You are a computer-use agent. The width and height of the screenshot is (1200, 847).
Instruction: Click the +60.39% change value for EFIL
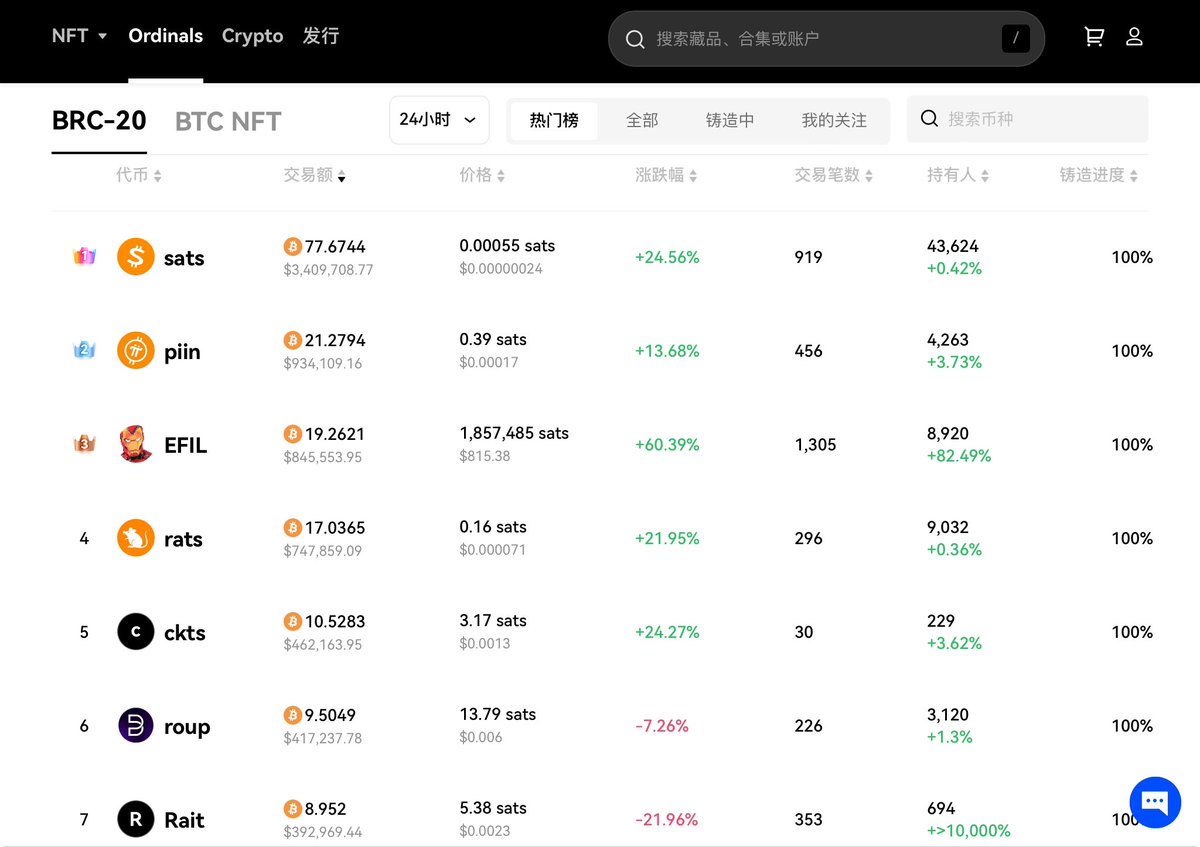pyautogui.click(x=667, y=445)
